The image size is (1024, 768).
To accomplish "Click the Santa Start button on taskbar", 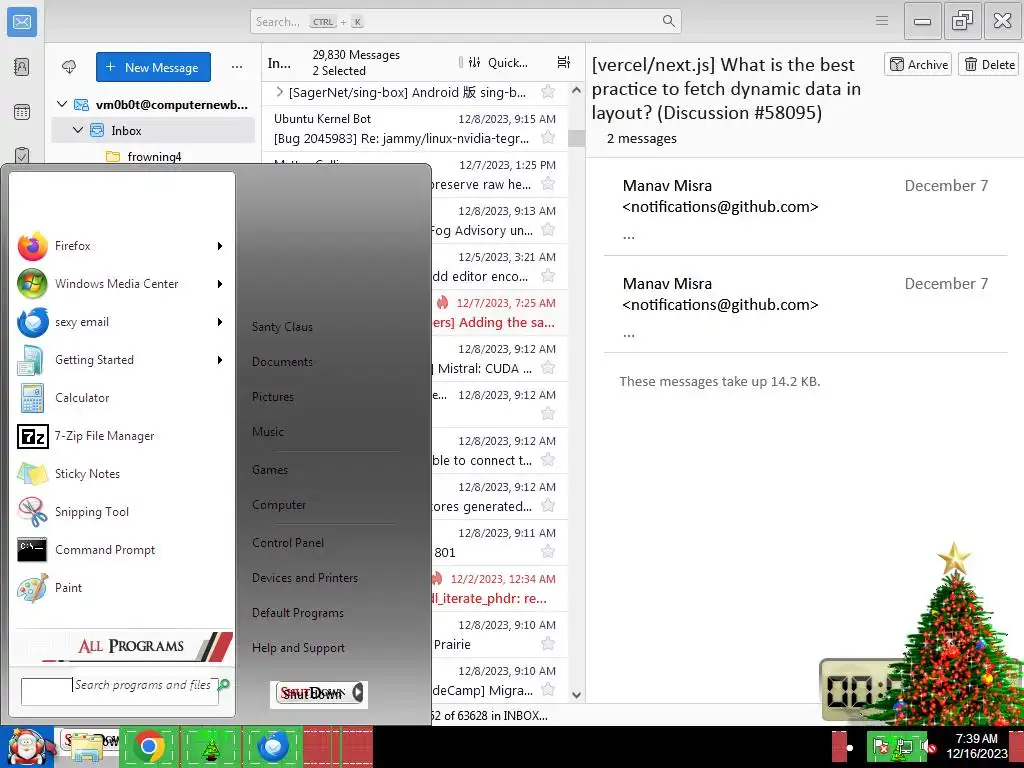I will pyautogui.click(x=27, y=746).
